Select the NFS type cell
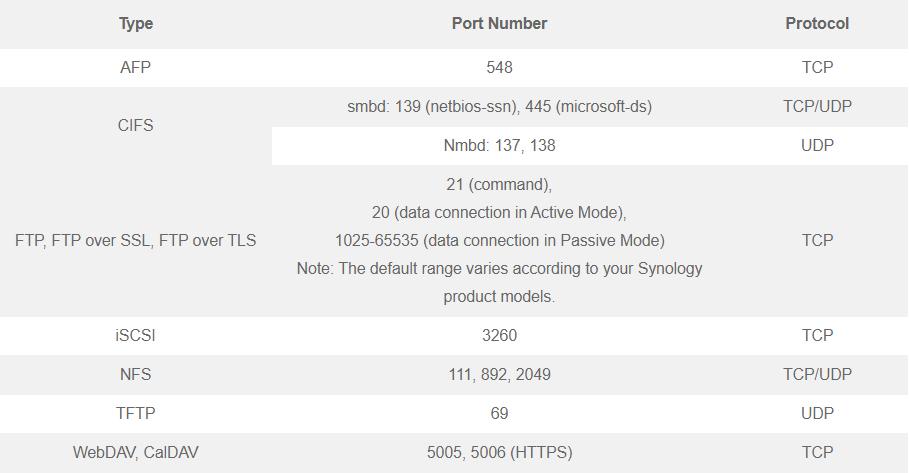Viewport: 909px width, 473px height. [136, 374]
